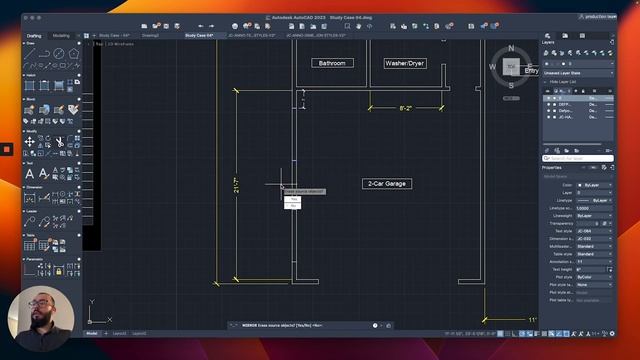
Task: Collapse the Text panel section
Action: pos(24,163)
